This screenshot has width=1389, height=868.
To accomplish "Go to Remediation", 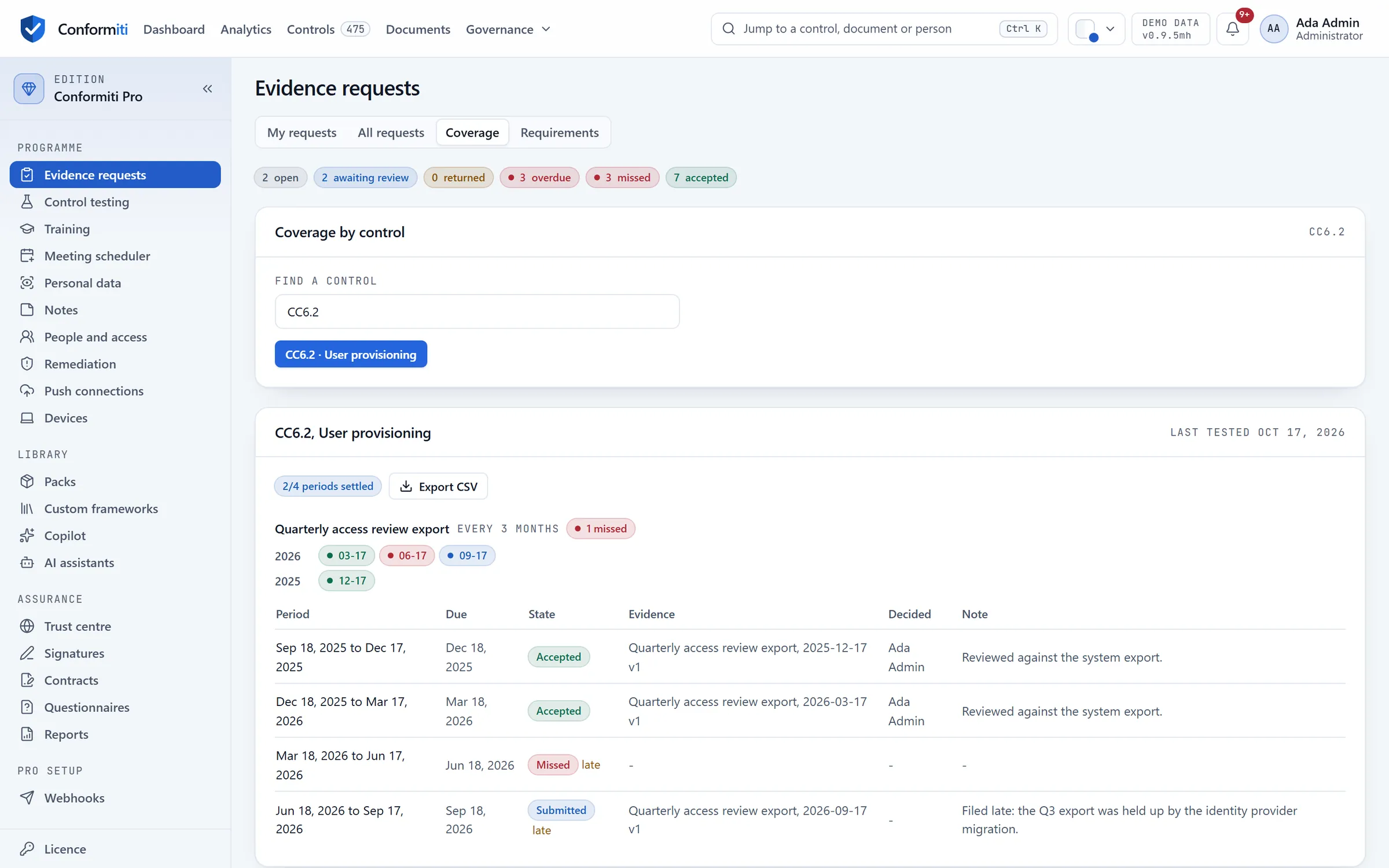I will click(115, 364).
